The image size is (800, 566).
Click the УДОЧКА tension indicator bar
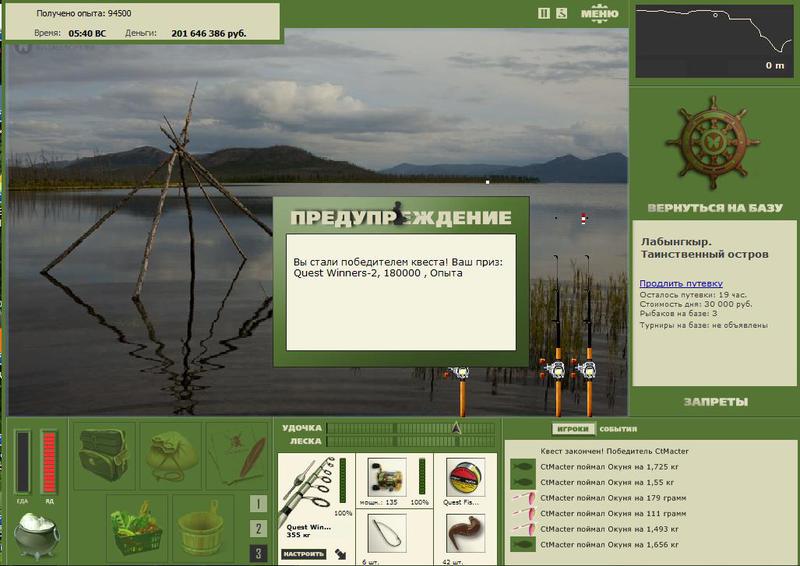click(410, 428)
